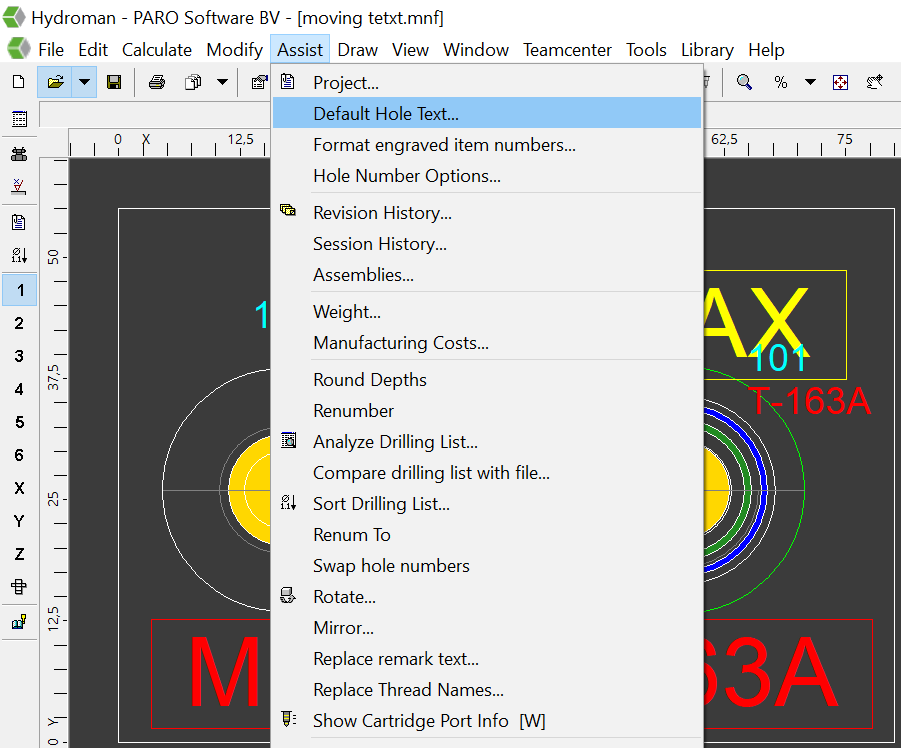Expand the zoom percentage dropdown arrow
Viewport: 901px width, 748px height.
(x=810, y=82)
